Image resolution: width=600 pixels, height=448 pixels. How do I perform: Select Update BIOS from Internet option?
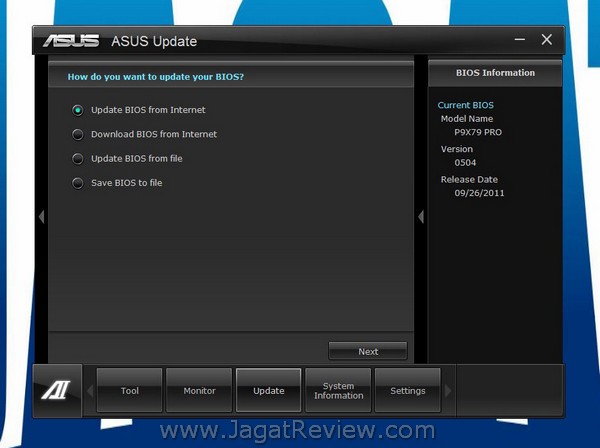pyautogui.click(x=78, y=110)
